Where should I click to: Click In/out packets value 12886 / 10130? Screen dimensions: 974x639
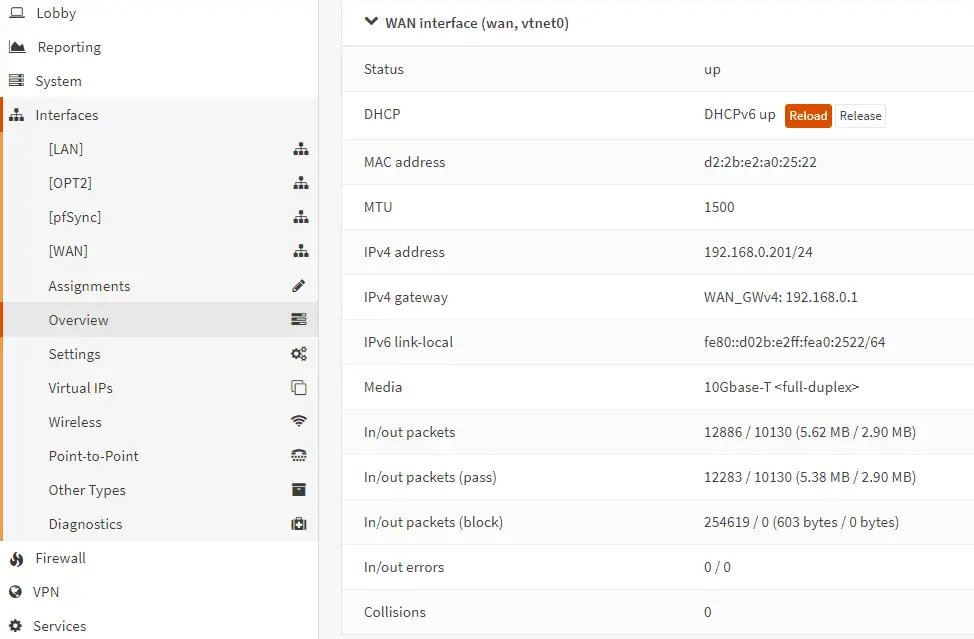[810, 432]
